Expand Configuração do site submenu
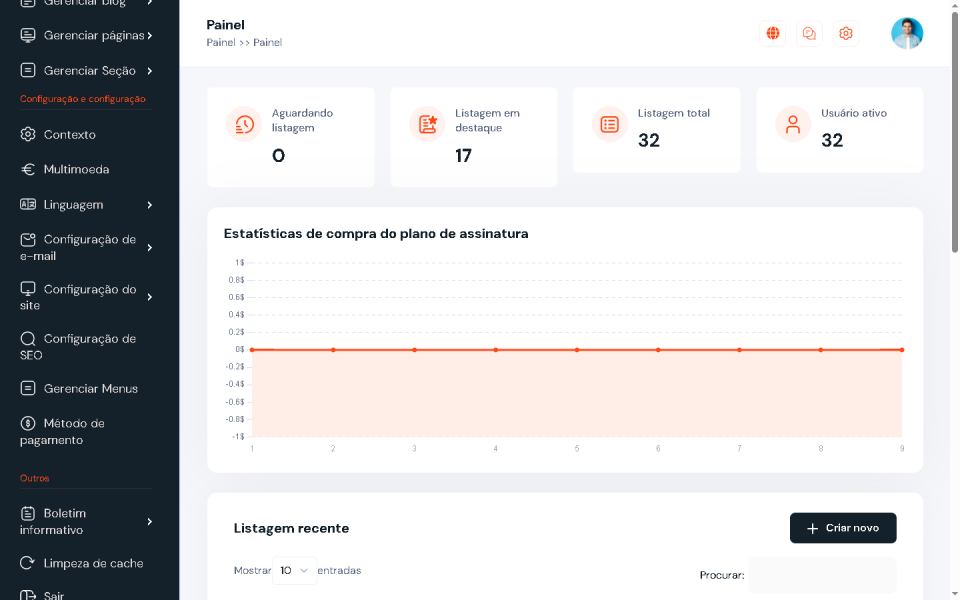This screenshot has height=600, width=960. [149, 297]
